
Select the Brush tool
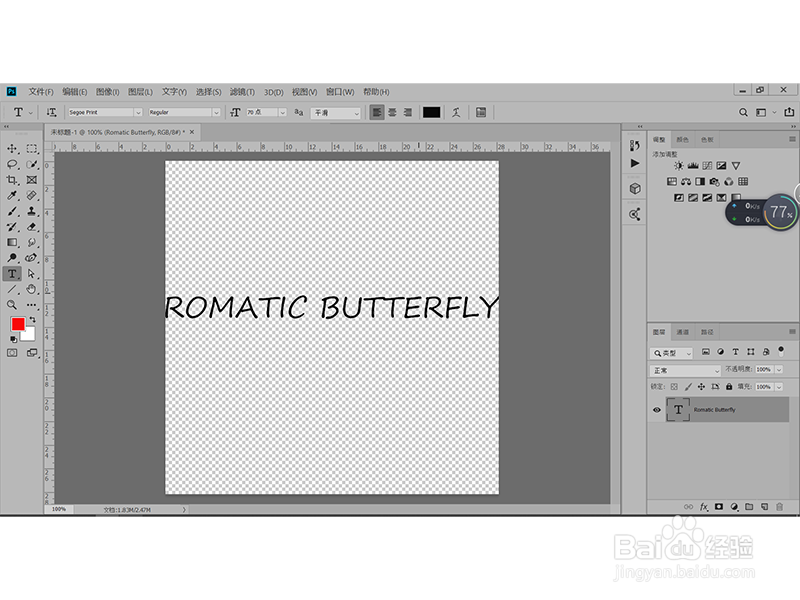(x=12, y=211)
